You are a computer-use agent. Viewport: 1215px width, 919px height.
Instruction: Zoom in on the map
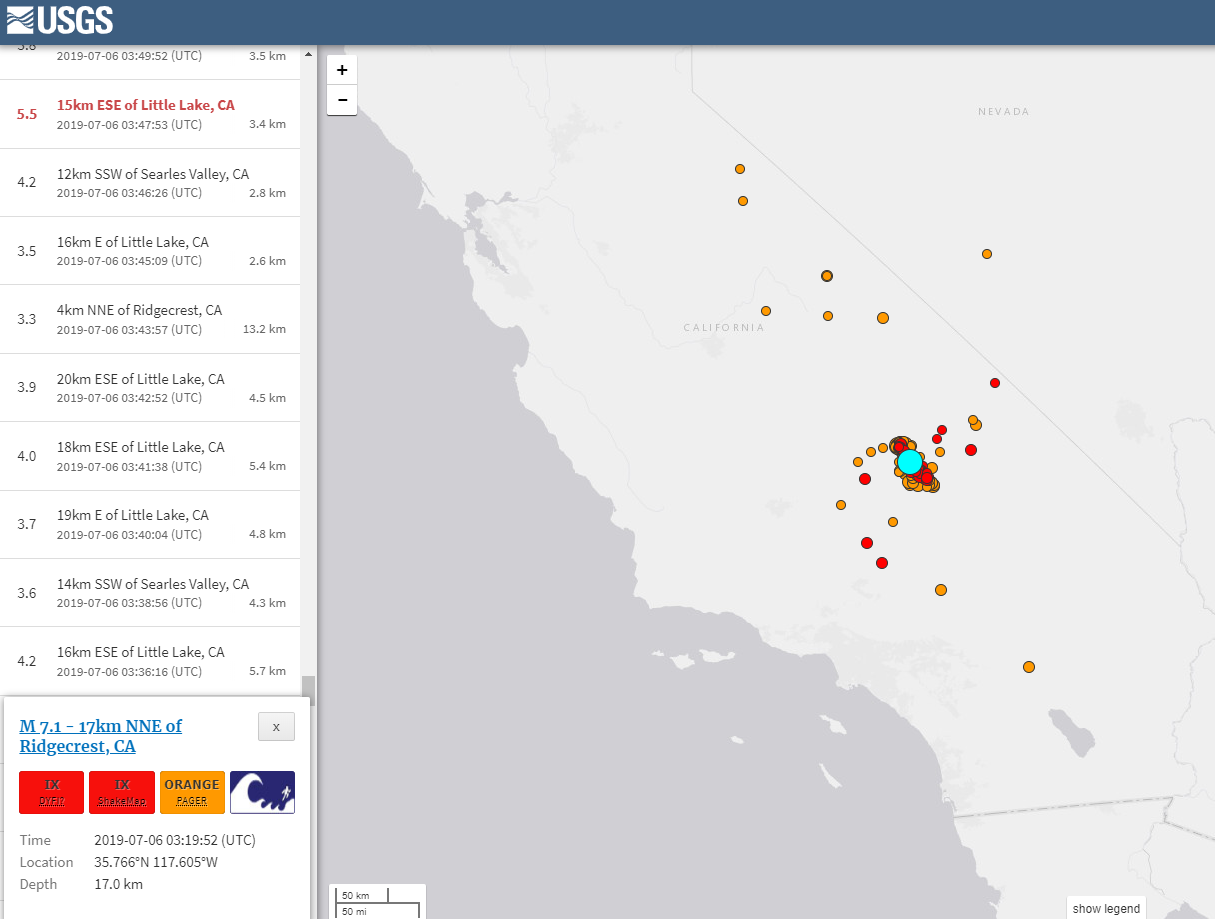coord(342,70)
